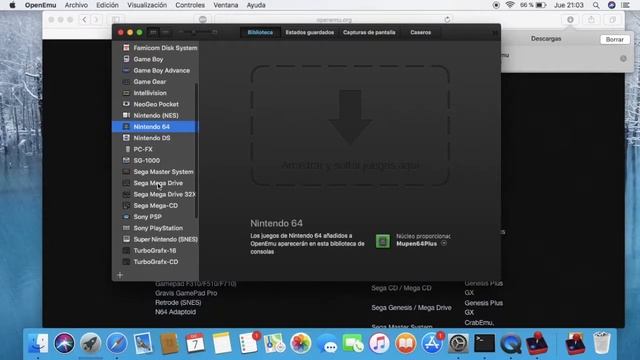Open Trash from the Dock
The image size is (640, 360).
point(602,343)
